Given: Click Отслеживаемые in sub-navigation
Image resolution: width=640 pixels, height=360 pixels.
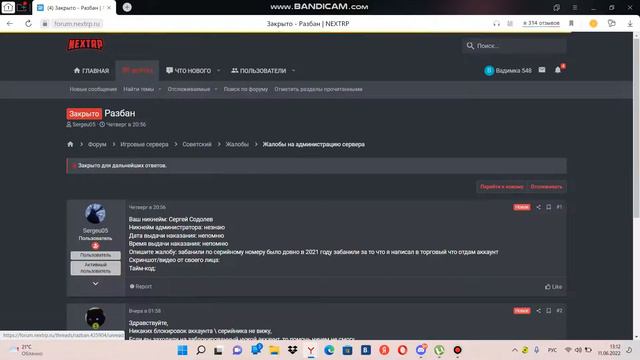Looking at the screenshot, I should click(189, 89).
